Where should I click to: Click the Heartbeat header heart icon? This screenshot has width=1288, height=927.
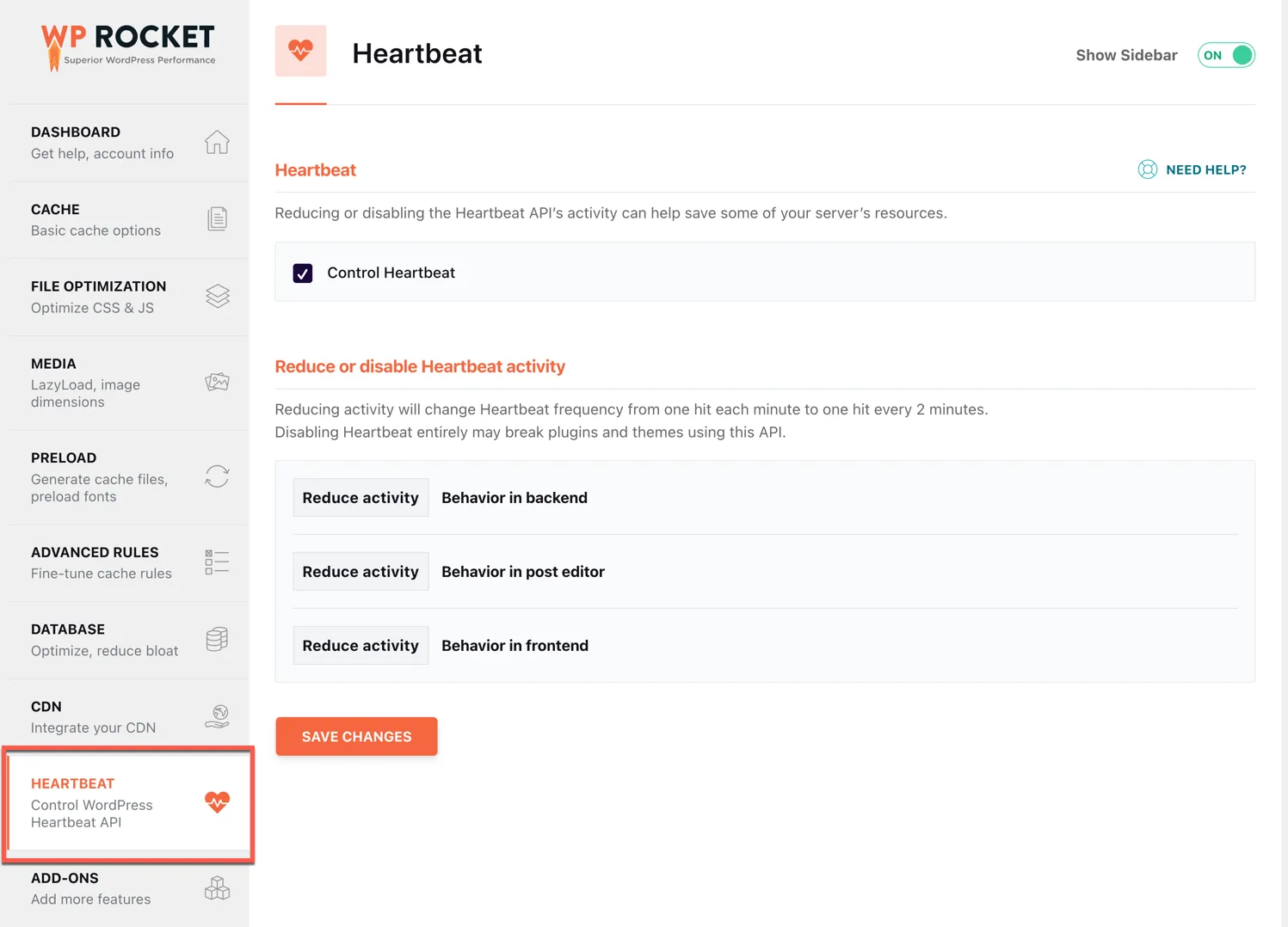[300, 52]
